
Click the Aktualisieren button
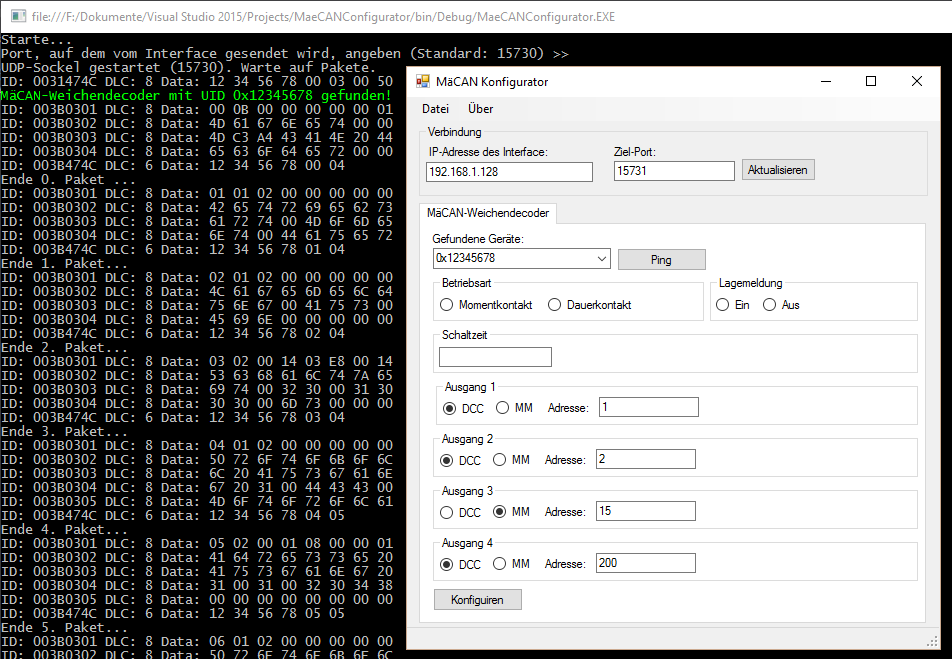[778, 170]
